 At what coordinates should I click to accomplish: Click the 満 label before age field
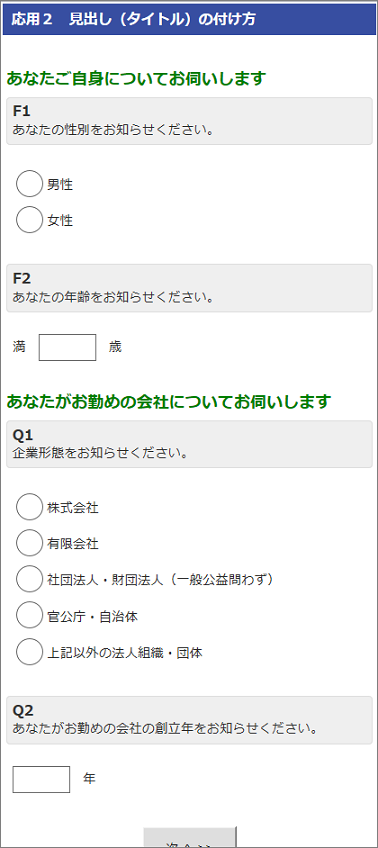tap(19, 347)
